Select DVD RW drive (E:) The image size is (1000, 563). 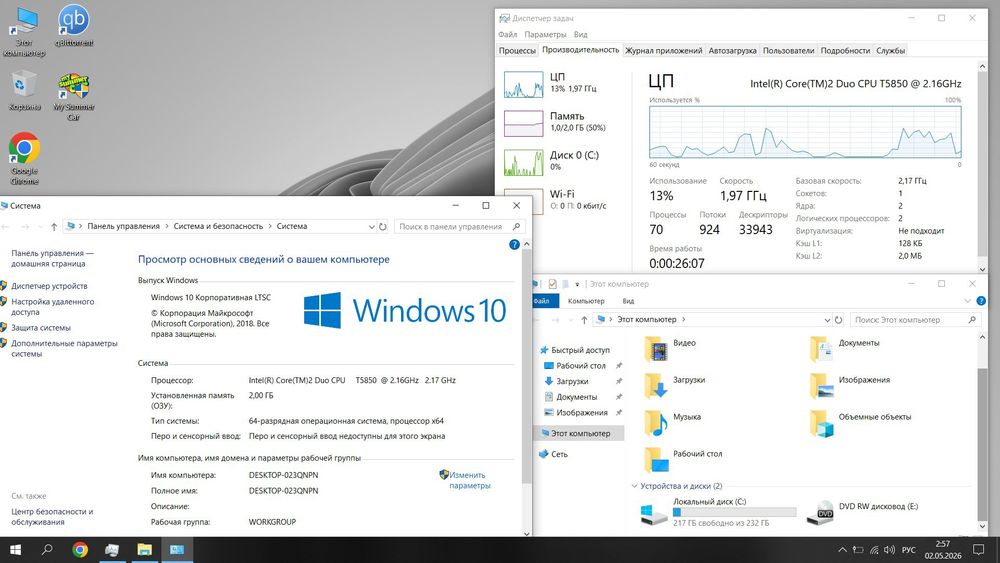[x=863, y=512]
